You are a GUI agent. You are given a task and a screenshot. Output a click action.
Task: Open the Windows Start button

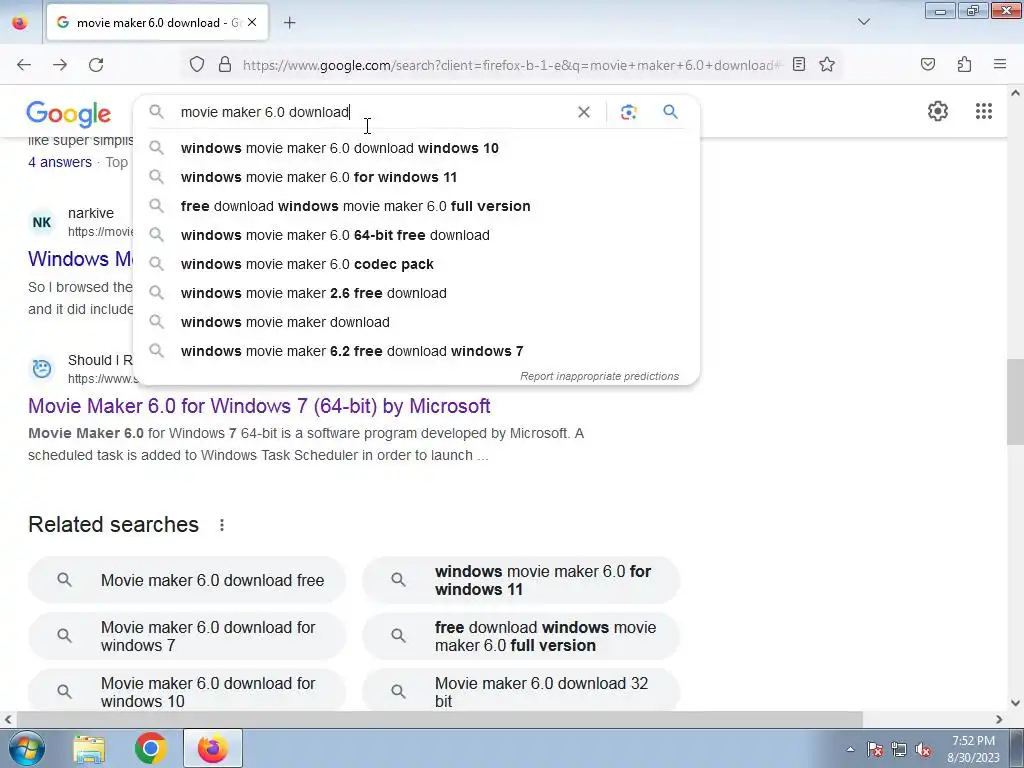tap(27, 748)
